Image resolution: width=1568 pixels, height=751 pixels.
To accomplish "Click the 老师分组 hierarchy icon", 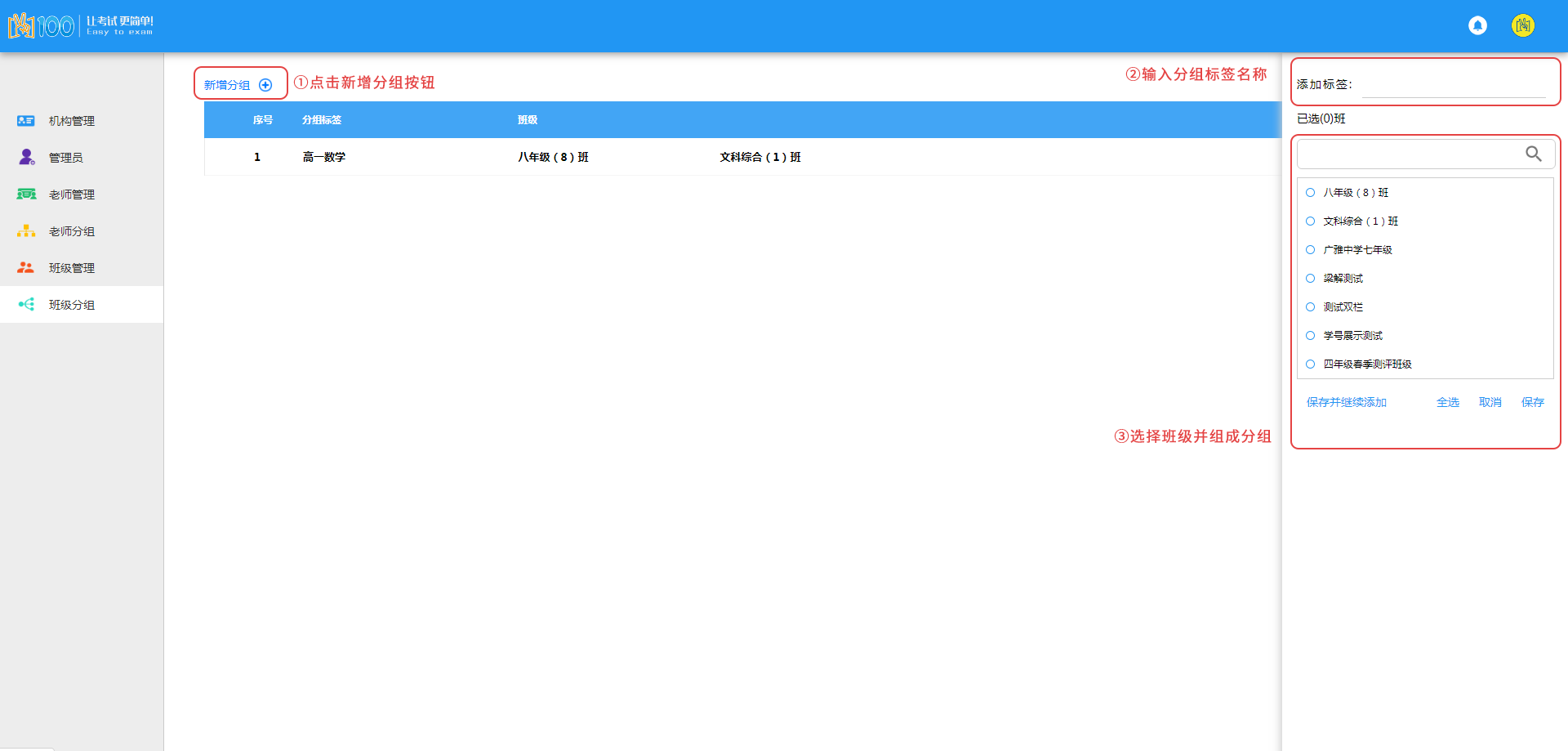I will pyautogui.click(x=26, y=231).
